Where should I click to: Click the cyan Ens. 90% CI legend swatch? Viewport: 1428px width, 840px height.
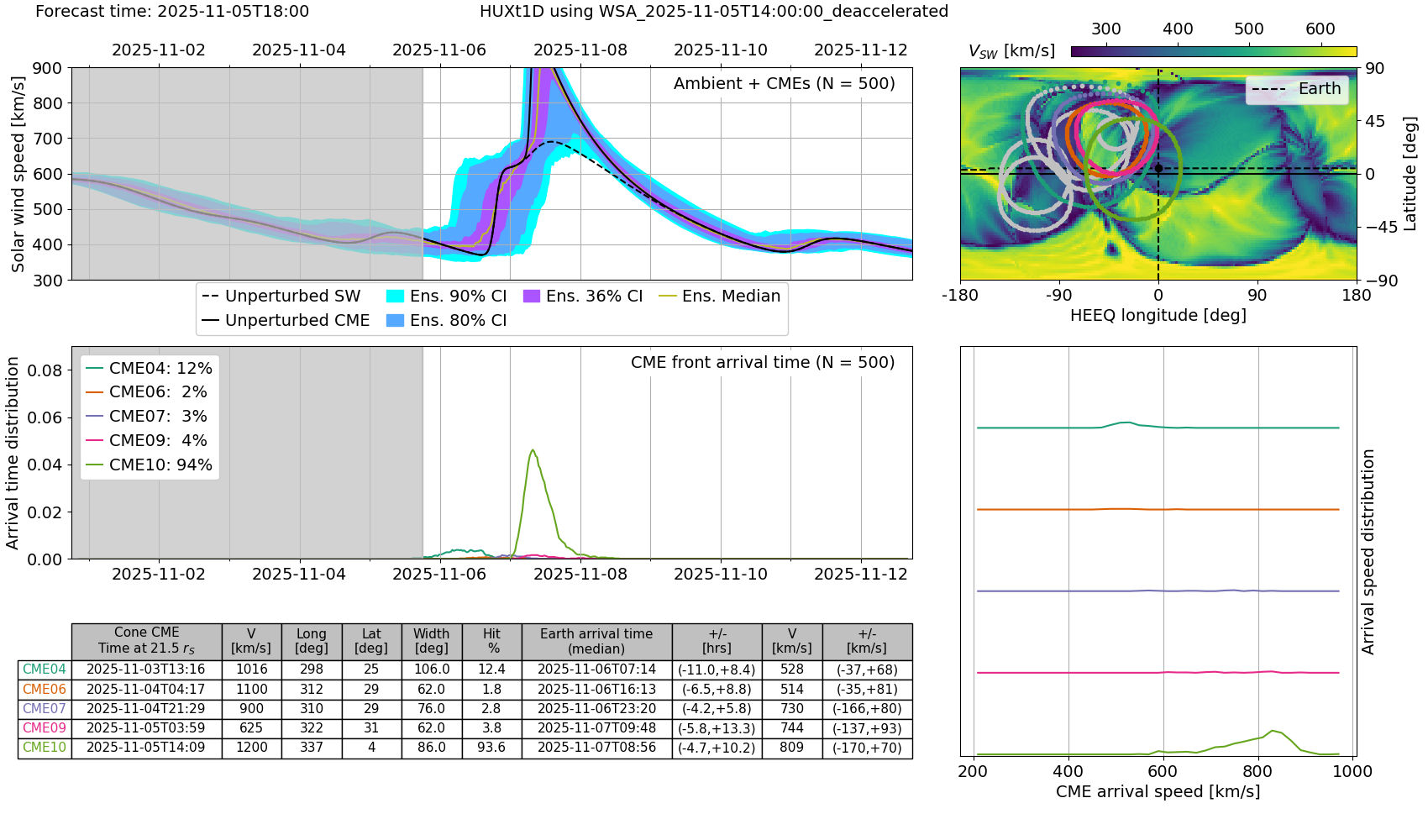[396, 297]
